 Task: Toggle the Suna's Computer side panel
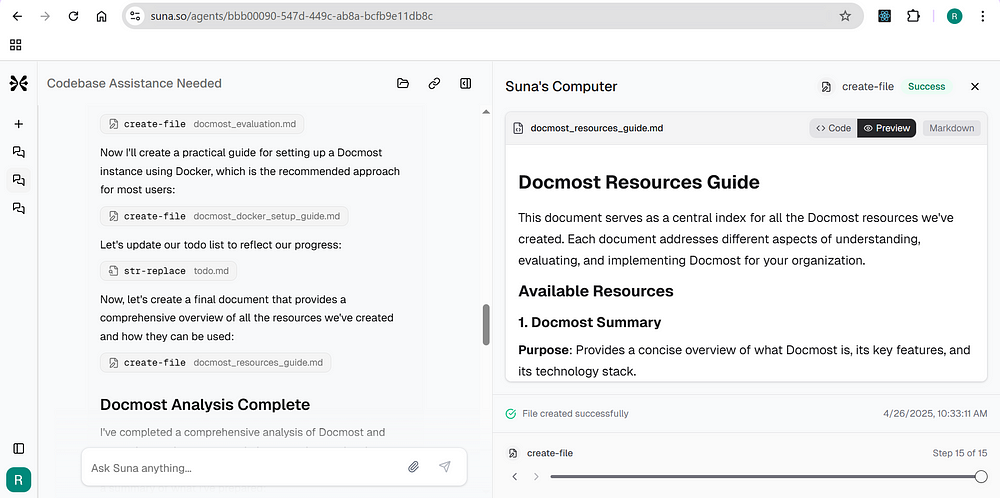(466, 84)
